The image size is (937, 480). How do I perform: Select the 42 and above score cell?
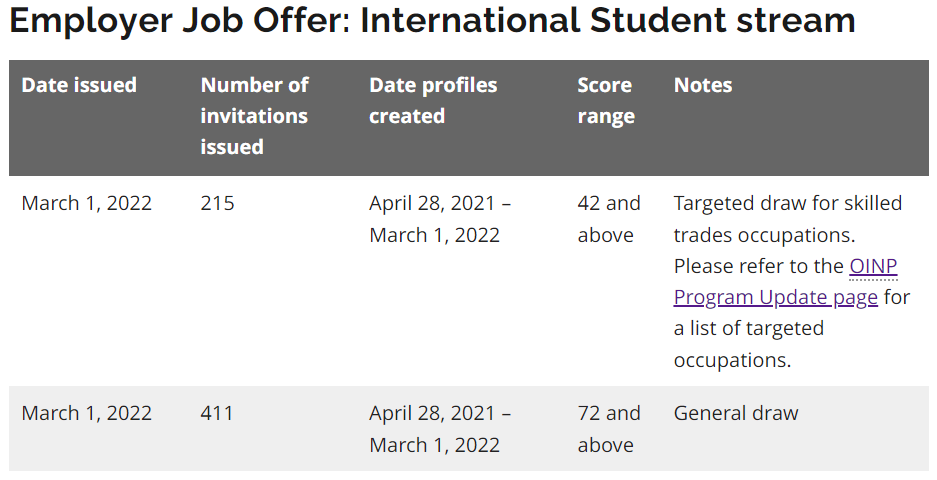pos(608,219)
